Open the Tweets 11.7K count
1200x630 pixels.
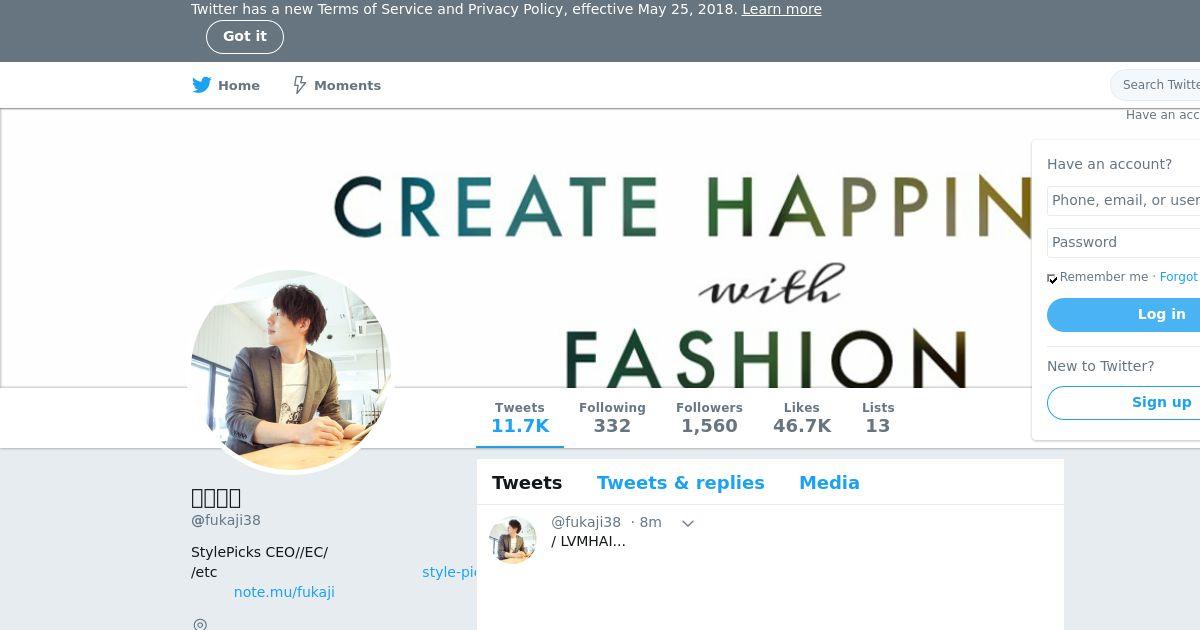pyautogui.click(x=520, y=418)
